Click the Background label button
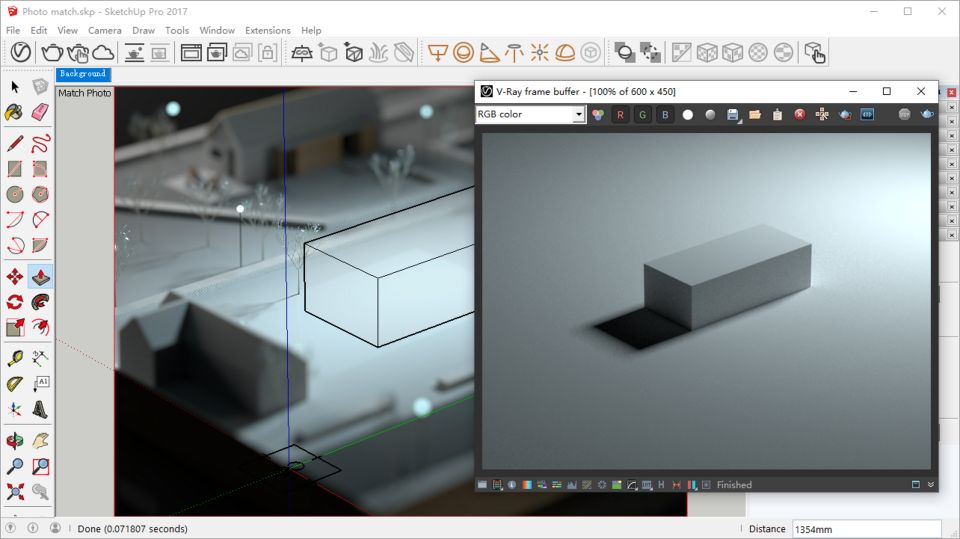The height and width of the screenshot is (539, 960). click(x=82, y=74)
